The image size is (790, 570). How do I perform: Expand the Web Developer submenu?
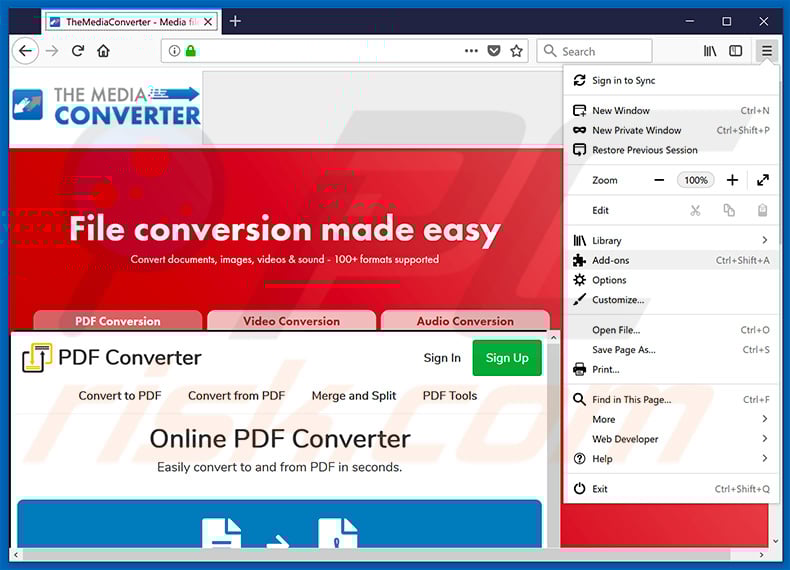point(673,438)
